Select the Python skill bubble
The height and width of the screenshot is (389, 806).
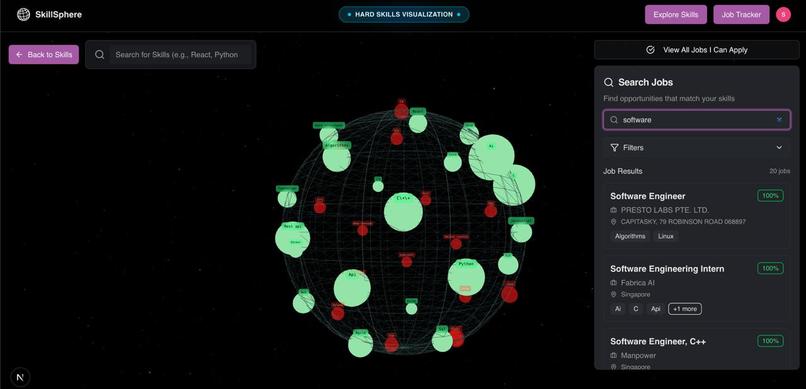point(466,277)
